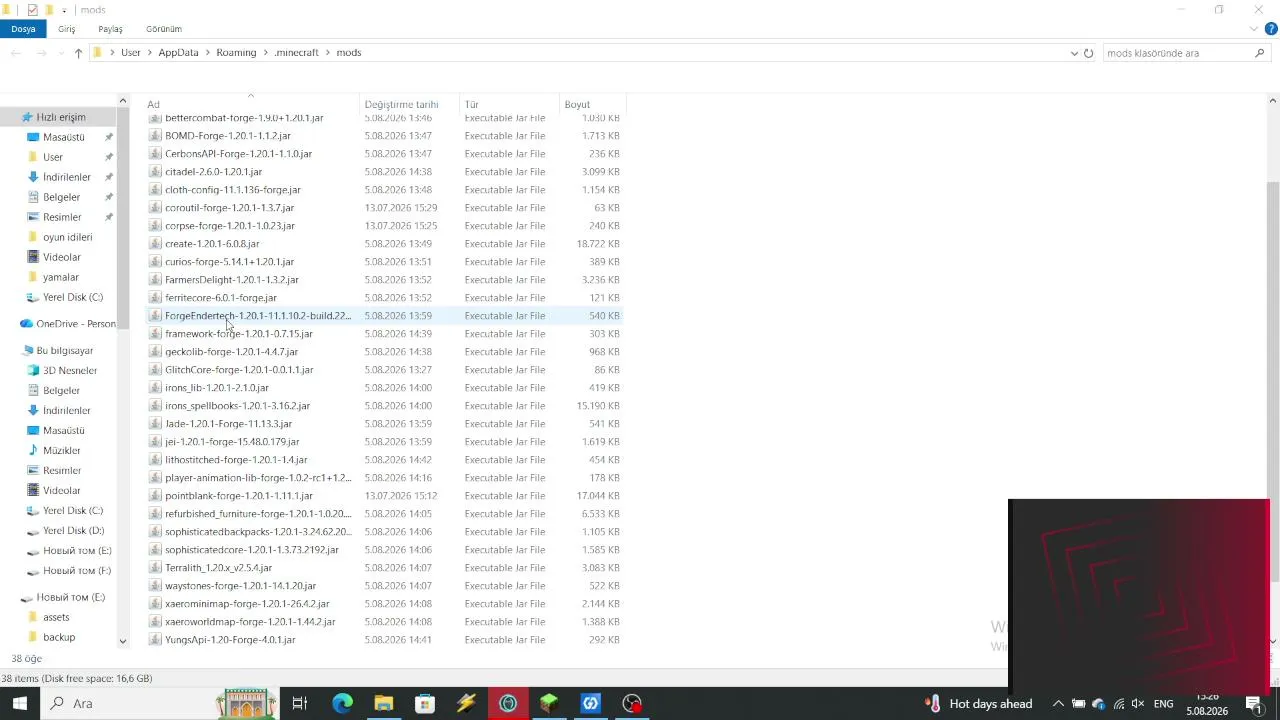Select the create-1.20.1-6.0.8.jar file icon
The height and width of the screenshot is (720, 1280).
tap(155, 244)
